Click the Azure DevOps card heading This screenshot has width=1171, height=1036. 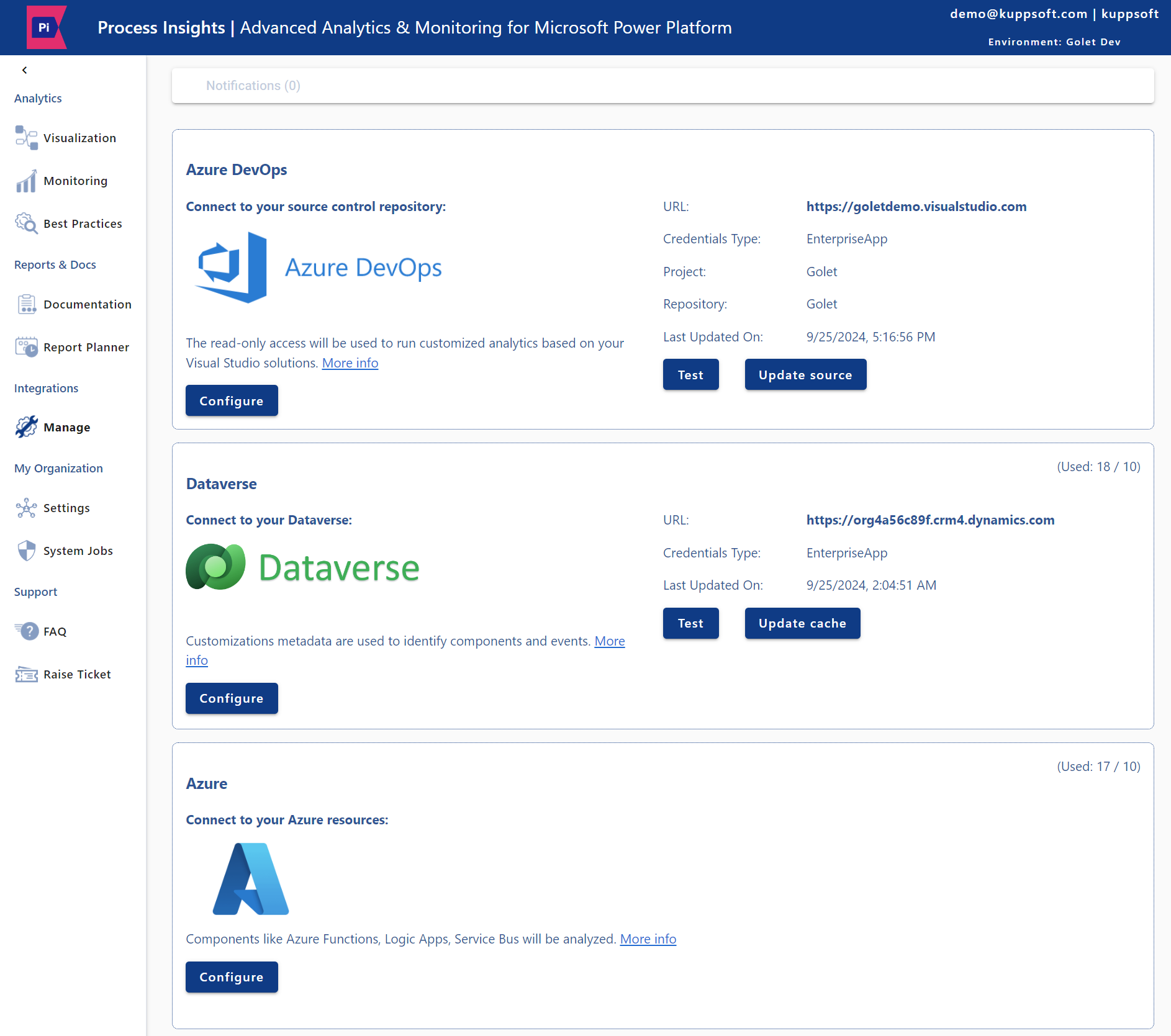pos(236,170)
